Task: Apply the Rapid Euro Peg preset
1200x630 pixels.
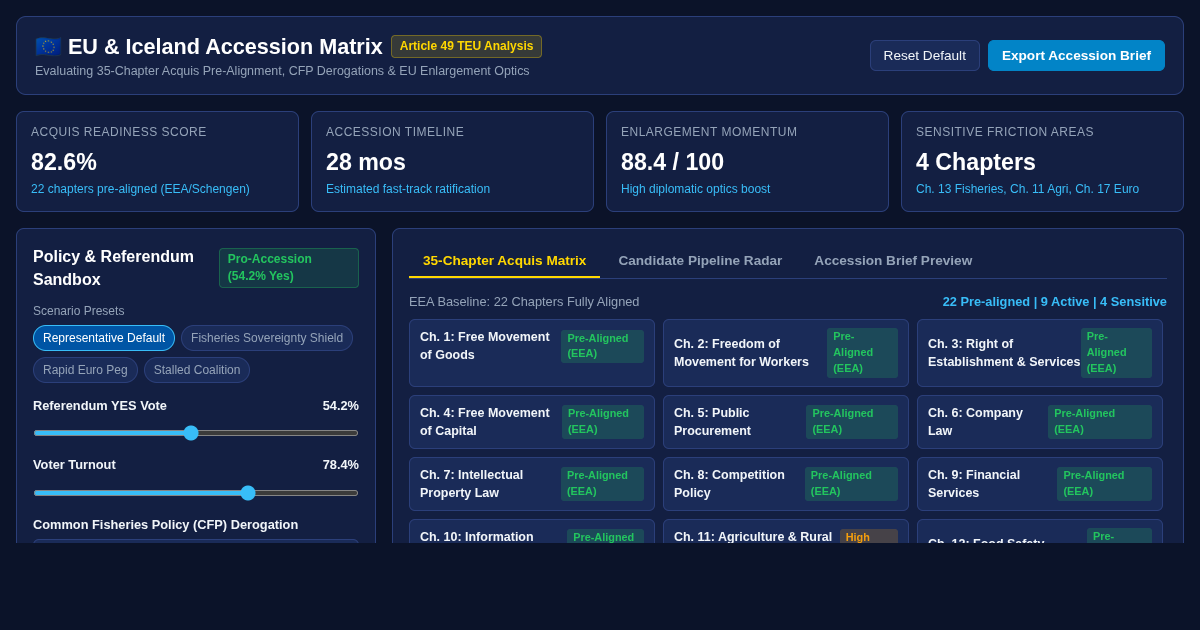Action: (85, 370)
